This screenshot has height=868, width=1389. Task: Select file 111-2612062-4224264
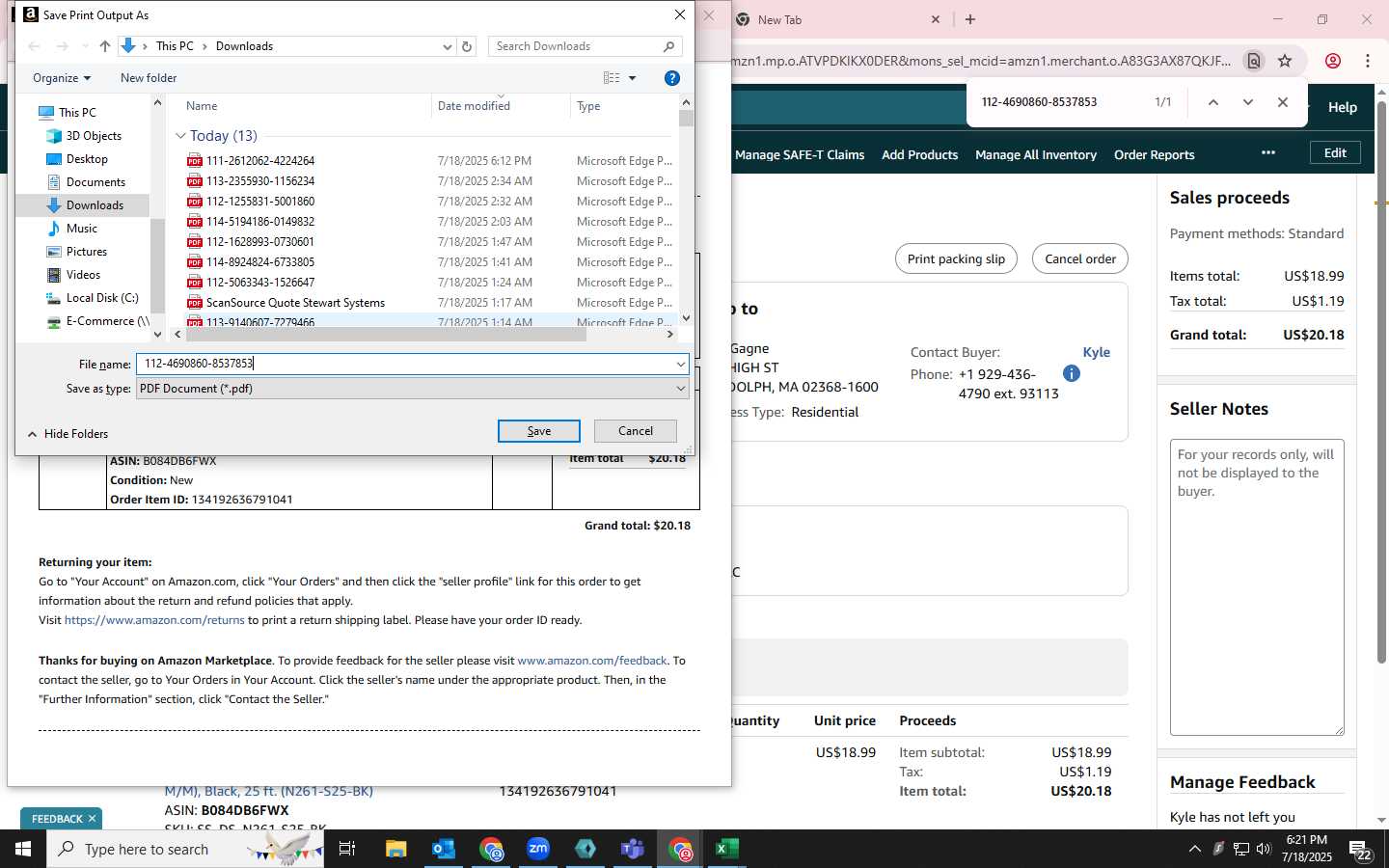pyautogui.click(x=260, y=161)
